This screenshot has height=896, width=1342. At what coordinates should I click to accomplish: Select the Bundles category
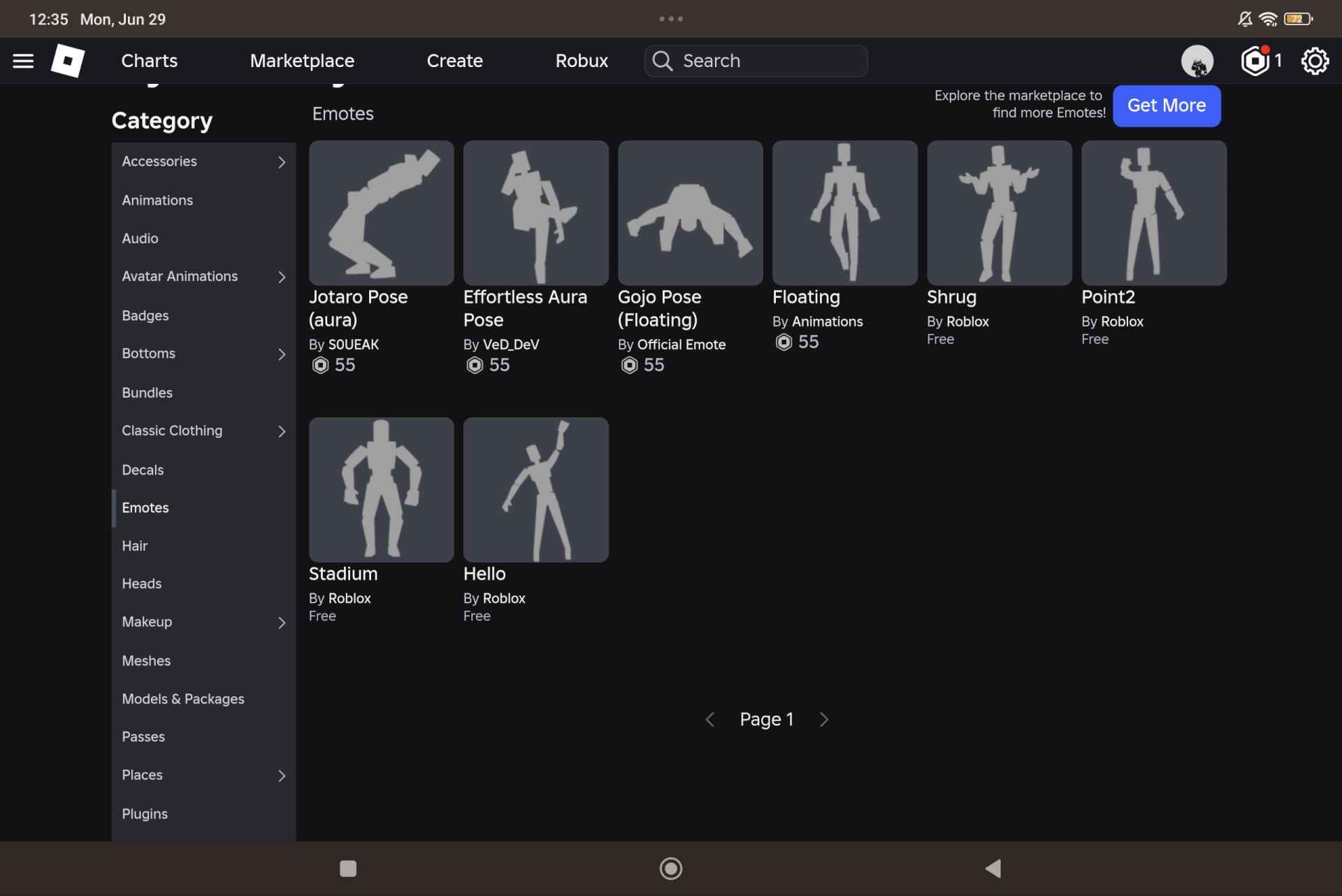203,393
